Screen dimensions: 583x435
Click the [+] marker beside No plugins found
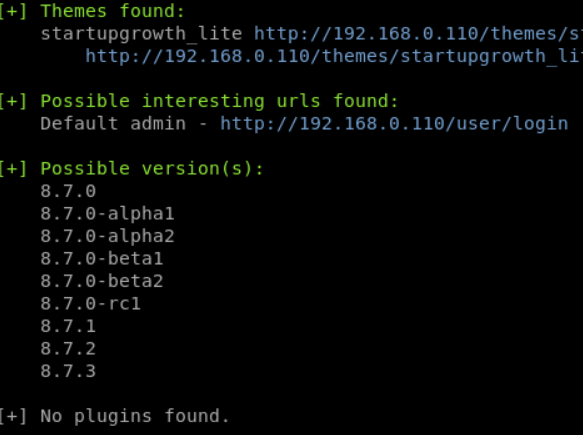13,416
